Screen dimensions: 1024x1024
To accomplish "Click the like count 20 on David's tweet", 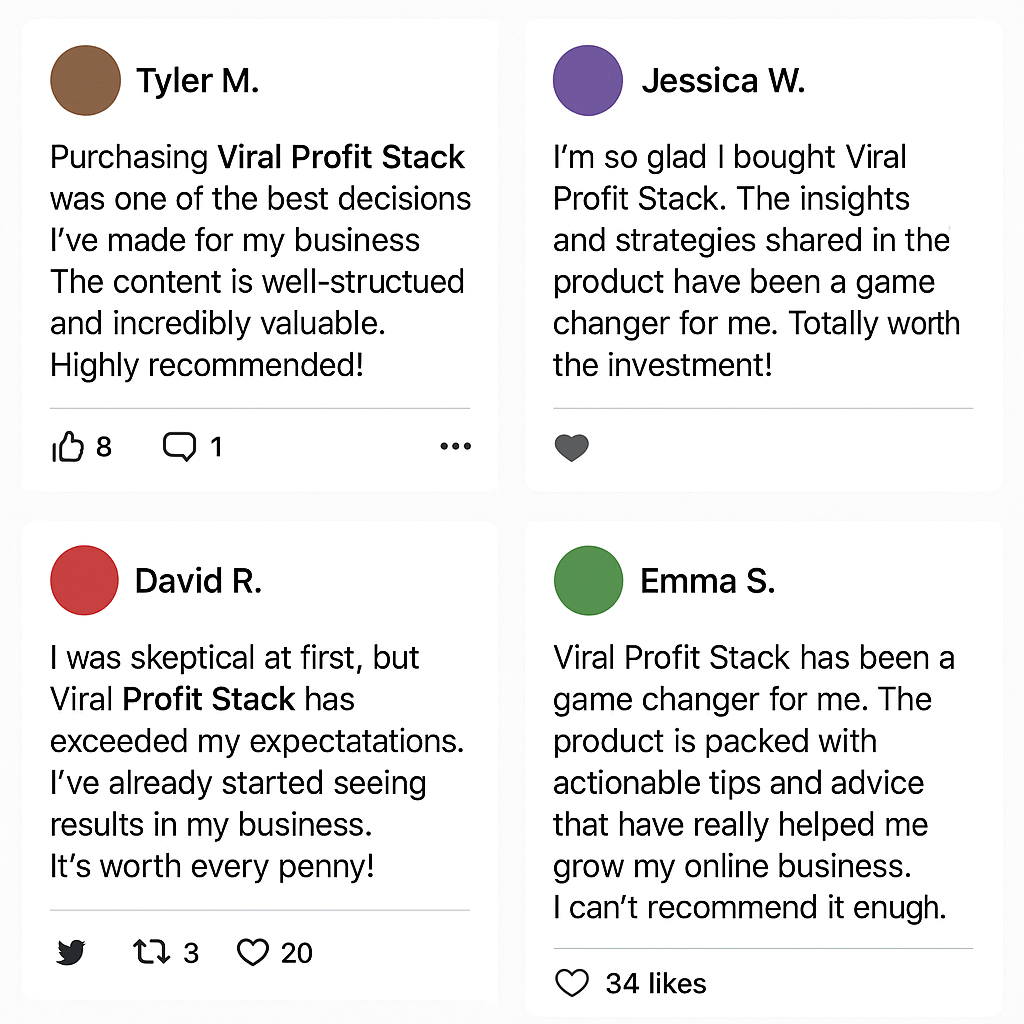I will pyautogui.click(x=296, y=953).
